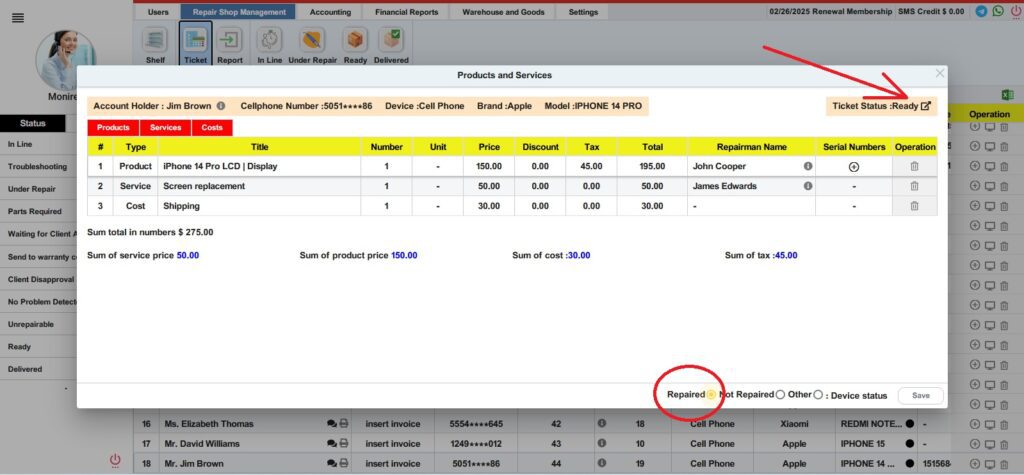Click info icon in Mr. Jim Brown row
Viewport: 1024px width, 475px height.
601,463
